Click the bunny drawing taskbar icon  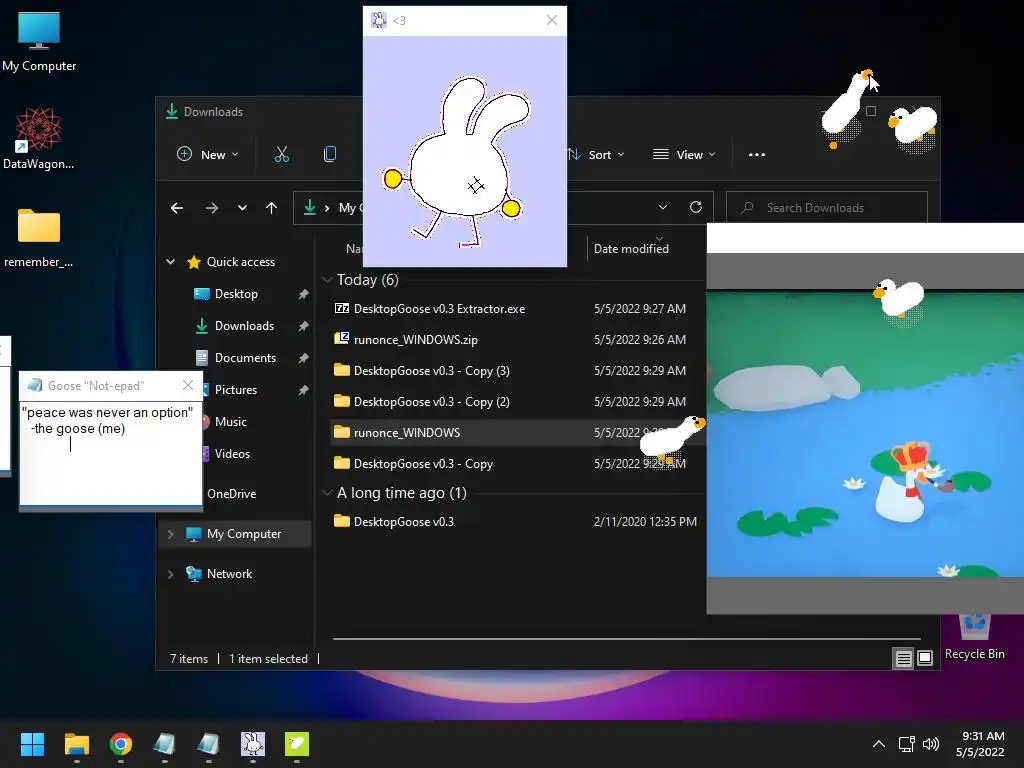[x=253, y=744]
